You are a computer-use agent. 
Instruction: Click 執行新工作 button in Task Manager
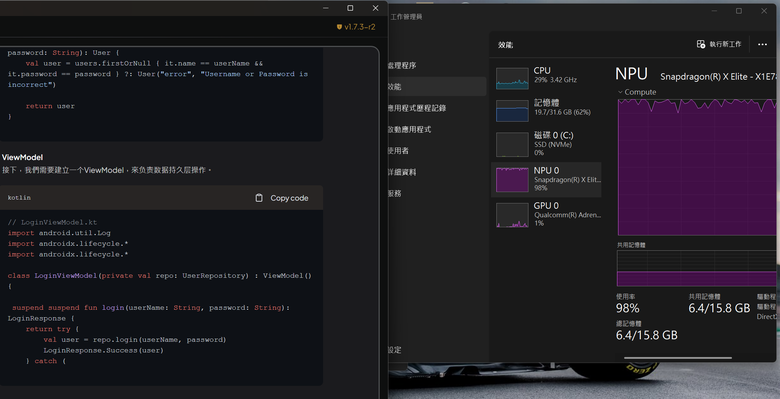[x=719, y=44]
